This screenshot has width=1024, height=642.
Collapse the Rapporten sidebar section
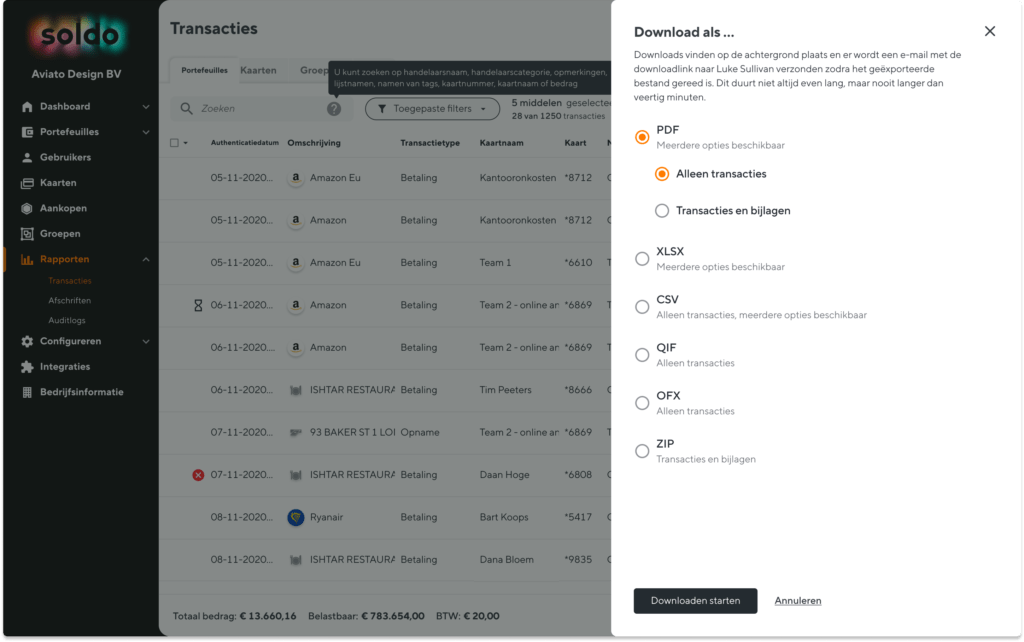pos(146,259)
